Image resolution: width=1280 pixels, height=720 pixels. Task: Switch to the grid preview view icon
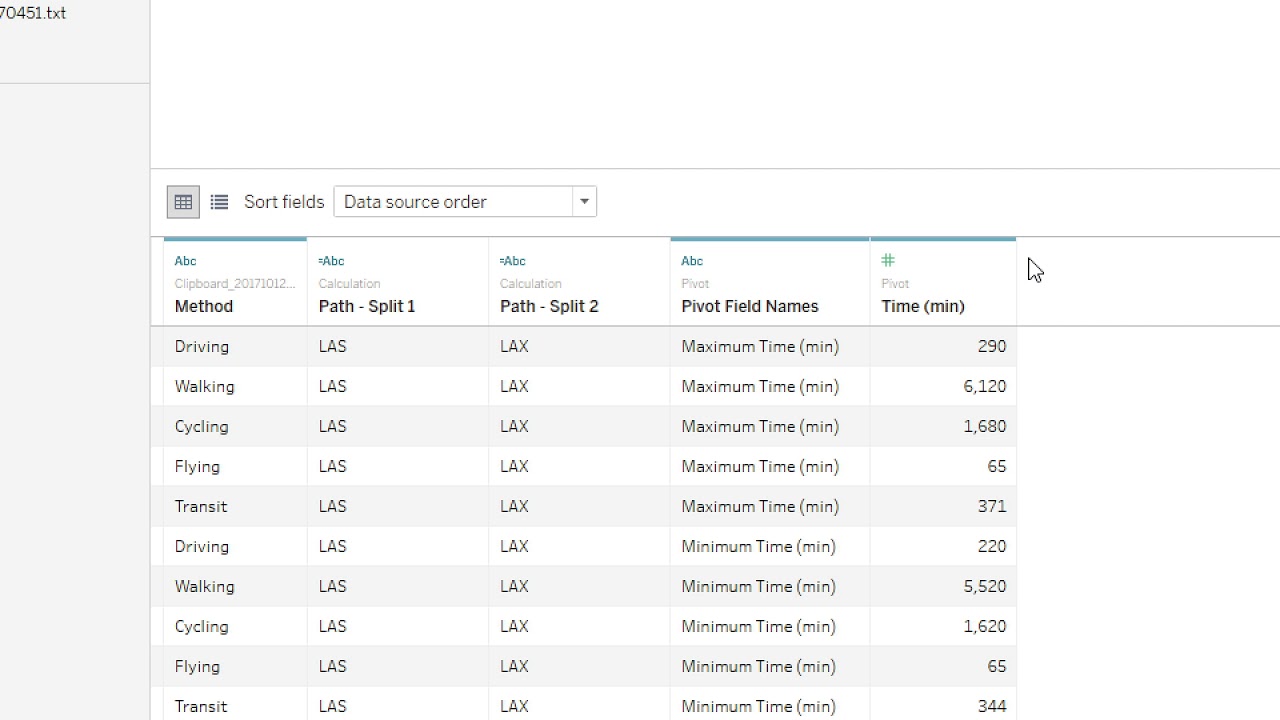(183, 202)
